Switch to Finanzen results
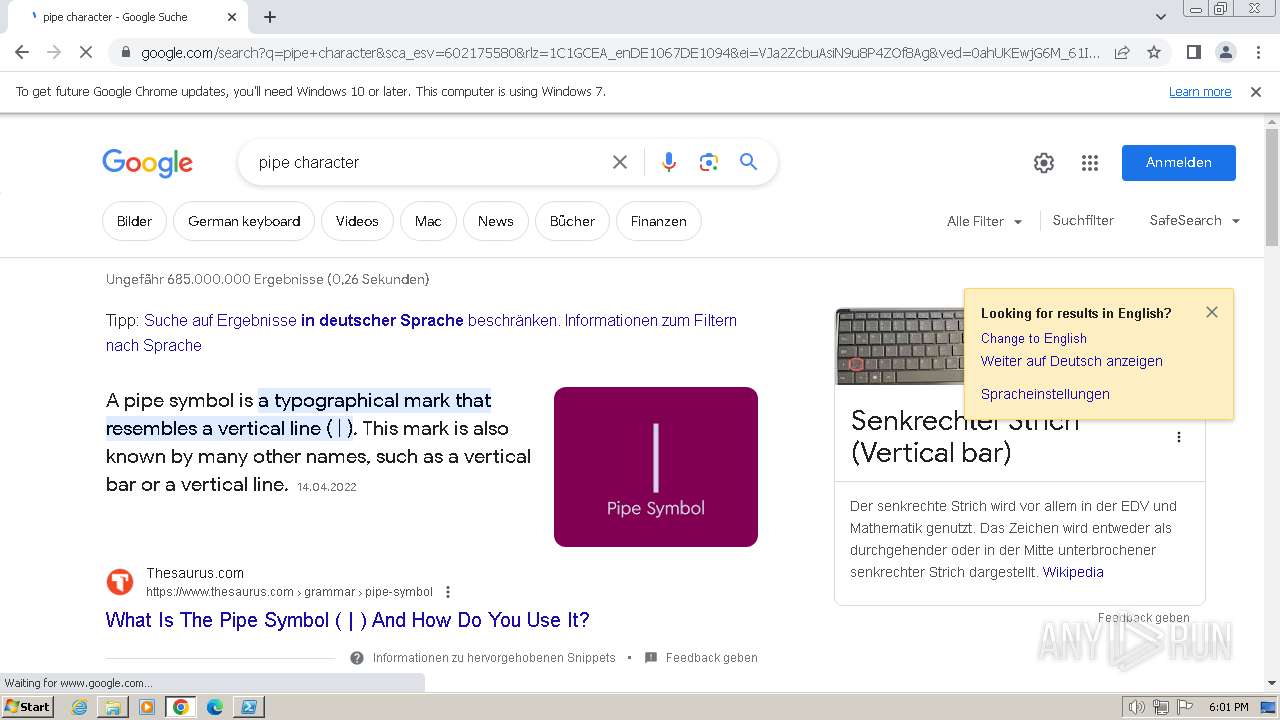 click(659, 221)
